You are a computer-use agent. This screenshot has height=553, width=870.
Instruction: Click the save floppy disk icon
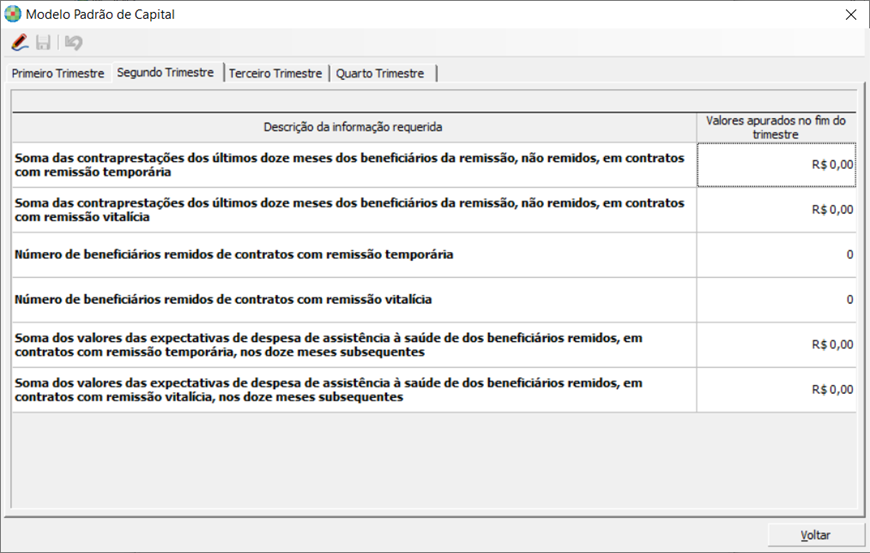pos(44,43)
